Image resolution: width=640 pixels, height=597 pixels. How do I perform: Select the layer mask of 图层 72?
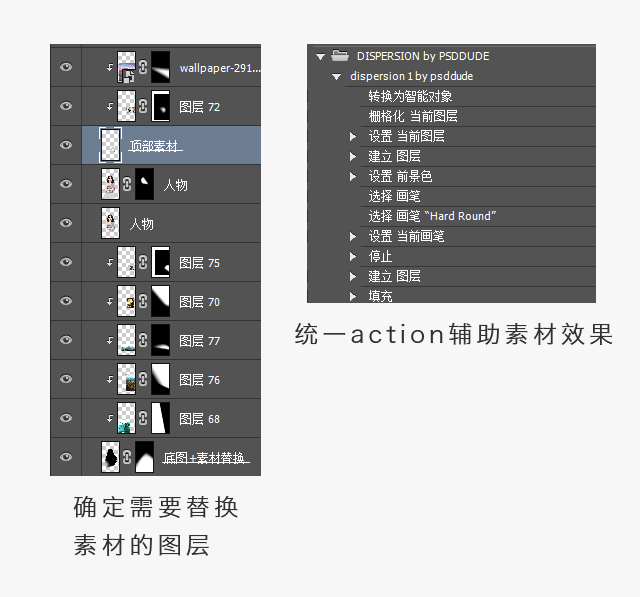pyautogui.click(x=160, y=106)
